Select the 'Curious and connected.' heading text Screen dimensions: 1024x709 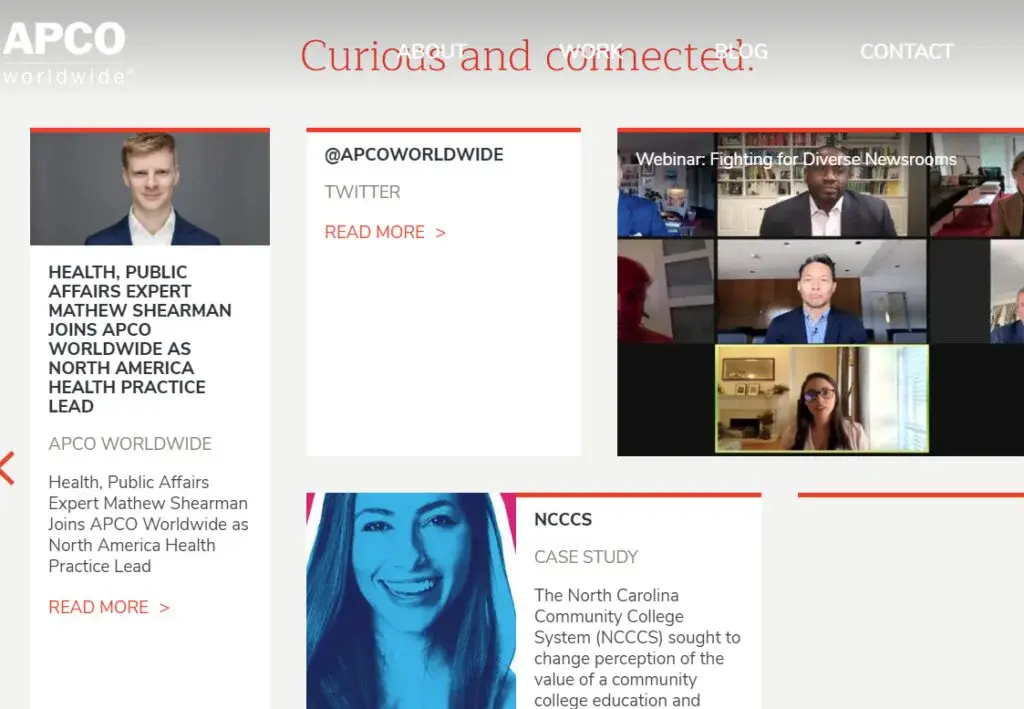(528, 56)
